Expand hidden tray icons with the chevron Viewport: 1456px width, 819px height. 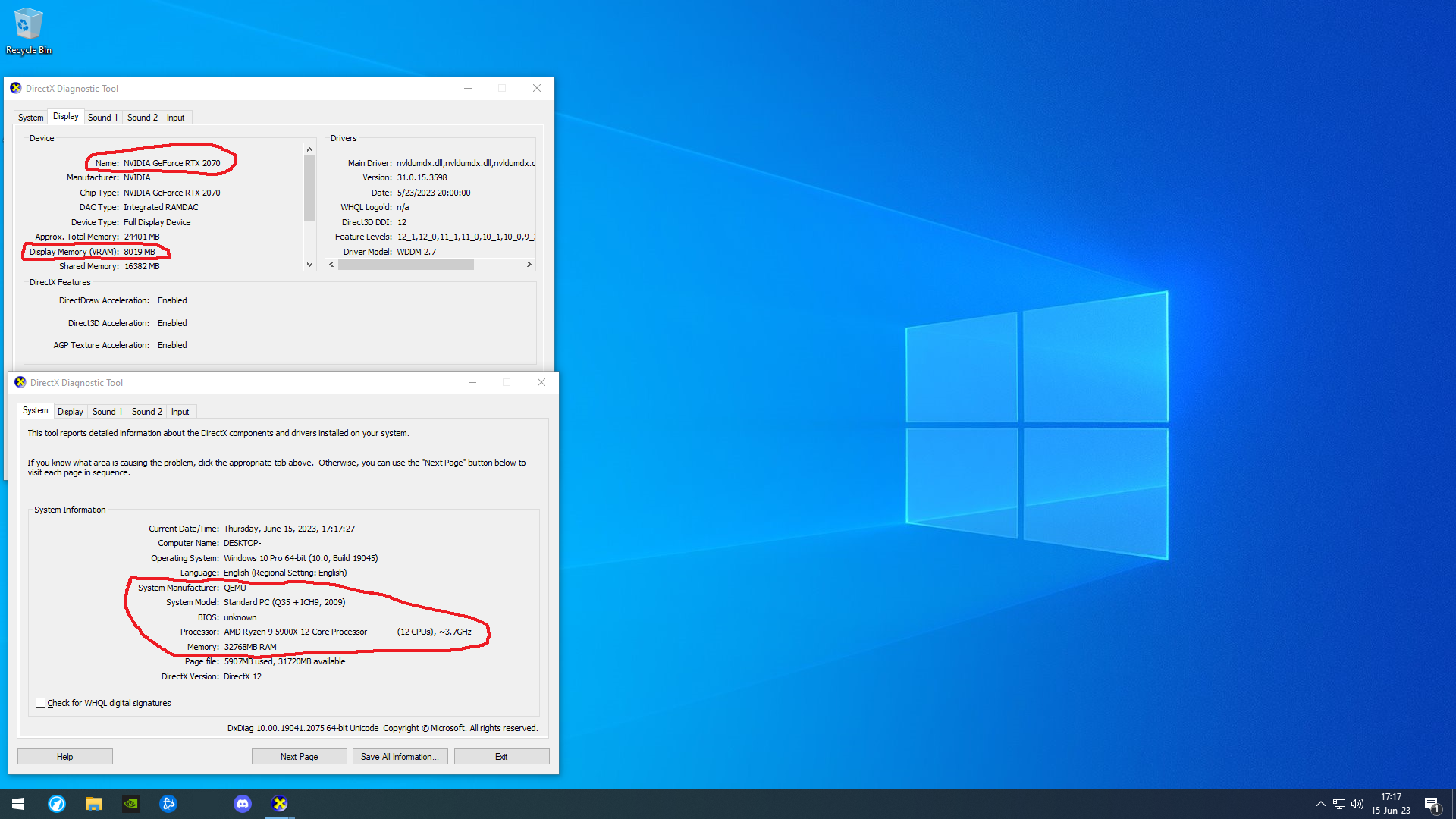[x=1320, y=805]
